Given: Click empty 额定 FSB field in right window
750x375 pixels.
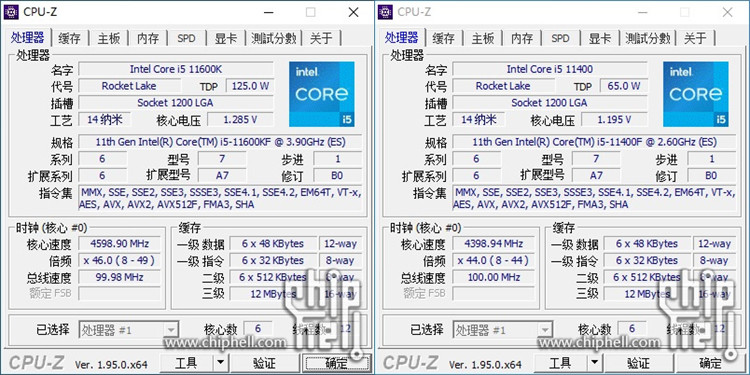Looking at the screenshot, I should tap(494, 293).
